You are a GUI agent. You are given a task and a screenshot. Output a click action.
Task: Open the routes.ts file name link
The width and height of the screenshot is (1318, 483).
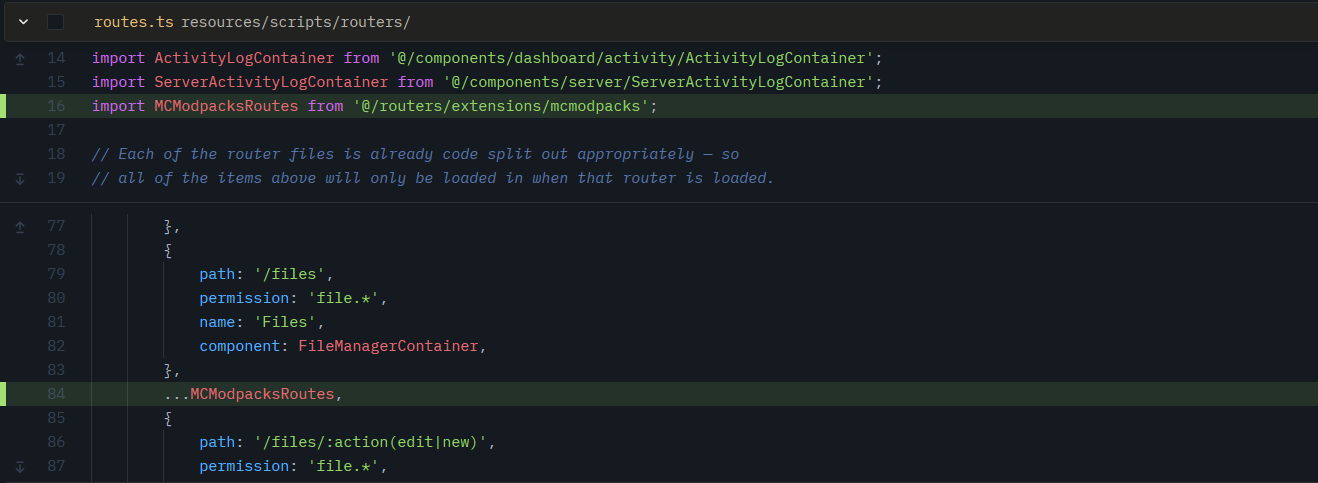(134, 22)
